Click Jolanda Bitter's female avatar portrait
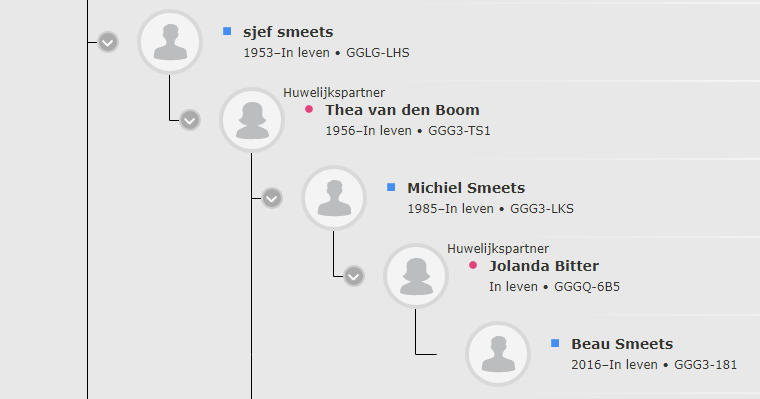This screenshot has height=399, width=760. (x=416, y=276)
